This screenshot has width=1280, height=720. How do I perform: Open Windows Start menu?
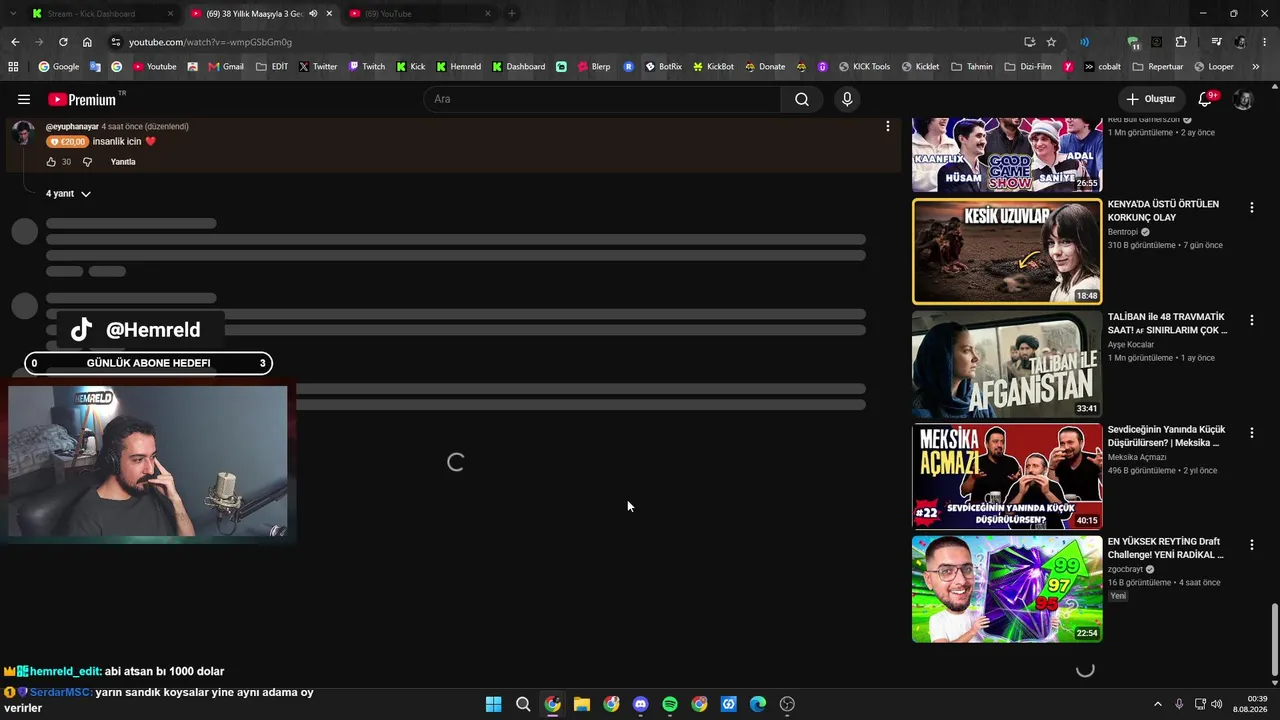coord(493,704)
